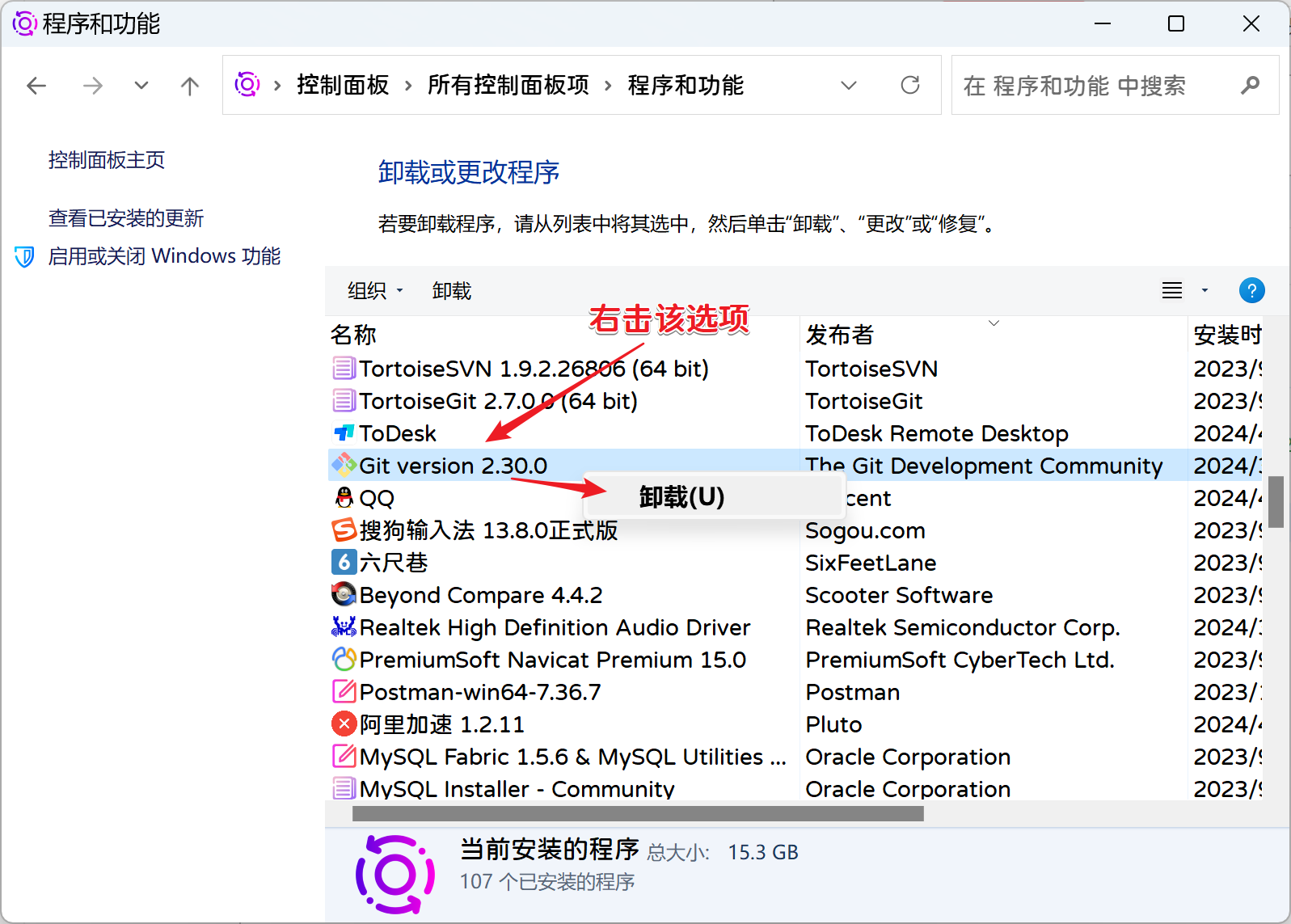The image size is (1291, 924).
Task: Click 卸载 in the toolbar
Action: pyautogui.click(x=452, y=291)
